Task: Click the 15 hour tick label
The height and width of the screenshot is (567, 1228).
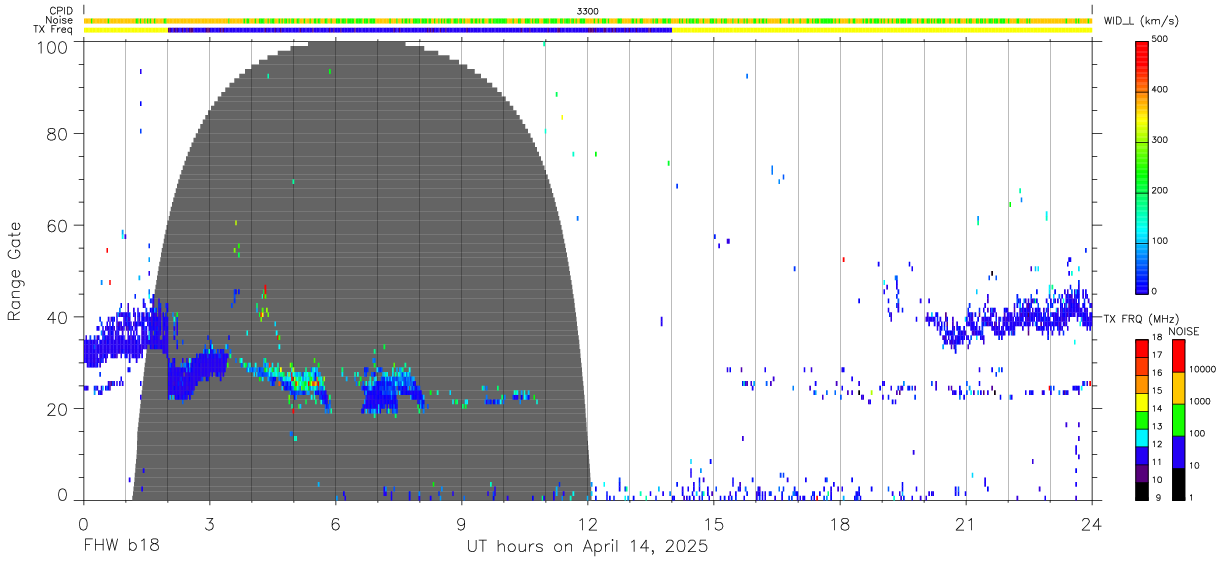Action: tap(714, 523)
